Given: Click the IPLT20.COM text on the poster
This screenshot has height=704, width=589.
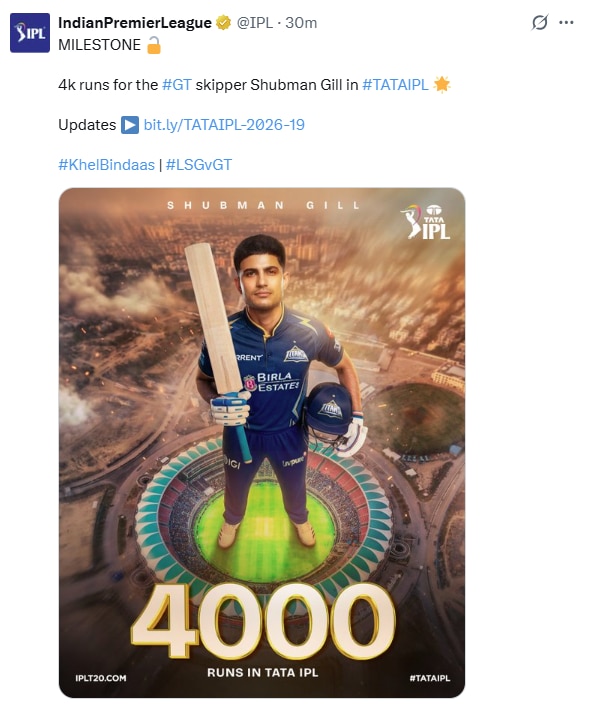Looking at the screenshot, I should click(x=101, y=678).
